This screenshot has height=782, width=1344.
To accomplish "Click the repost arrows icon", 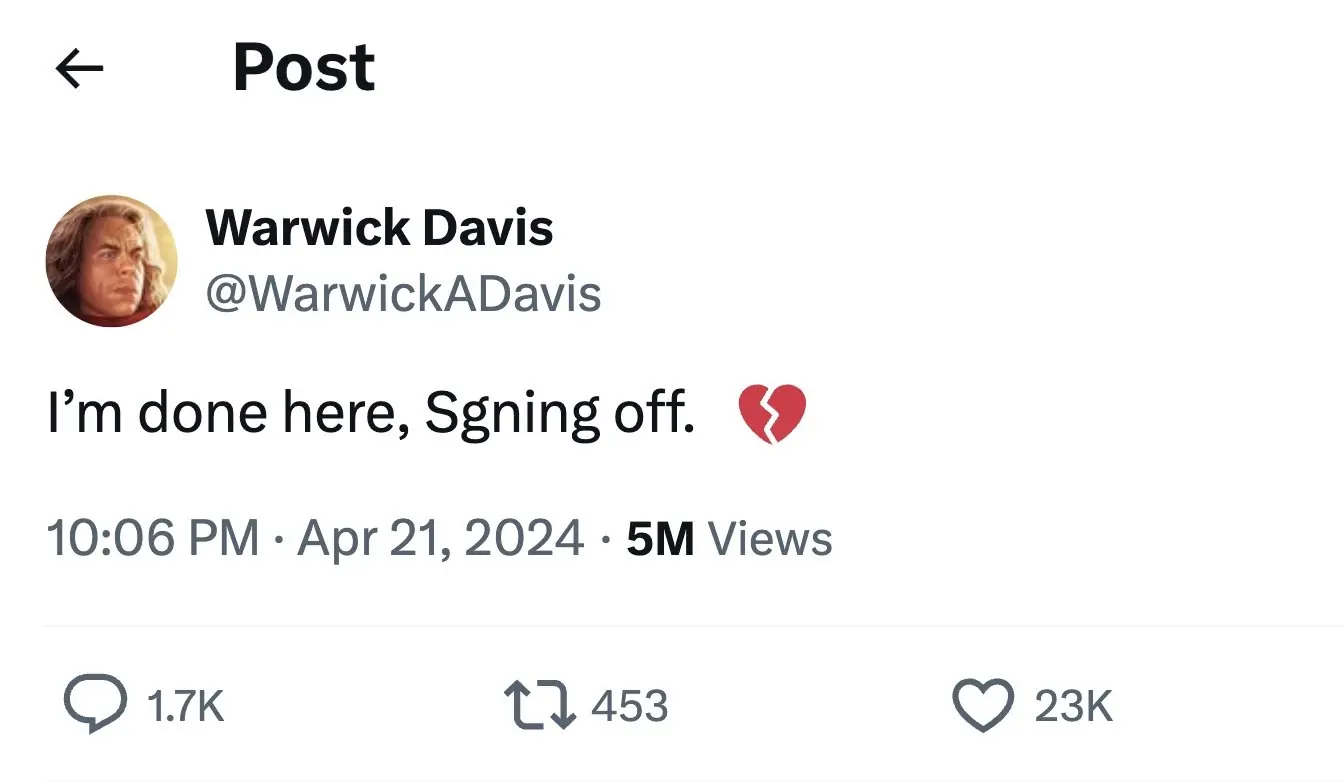I will [539, 705].
